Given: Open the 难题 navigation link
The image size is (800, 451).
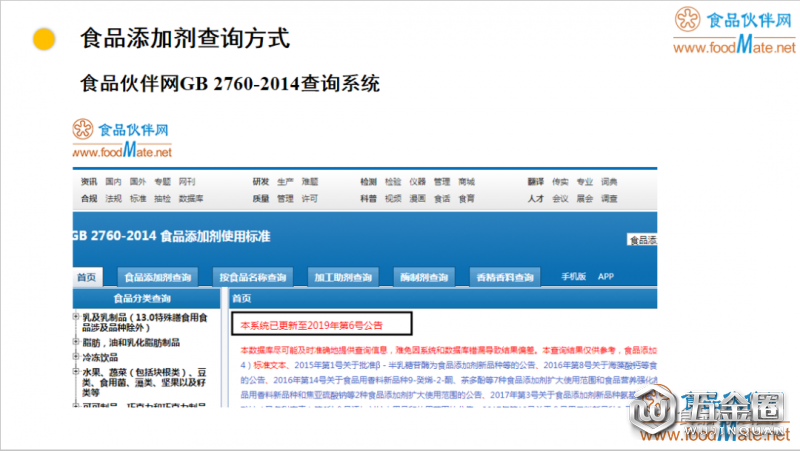Looking at the screenshot, I should coord(310,182).
